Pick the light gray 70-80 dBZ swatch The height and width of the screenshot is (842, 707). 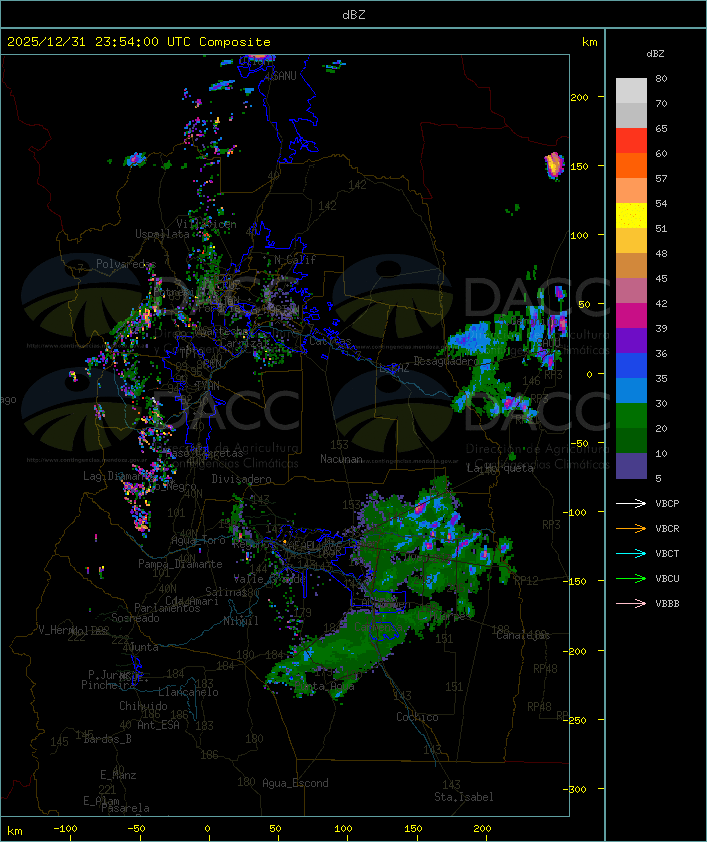coord(631,91)
